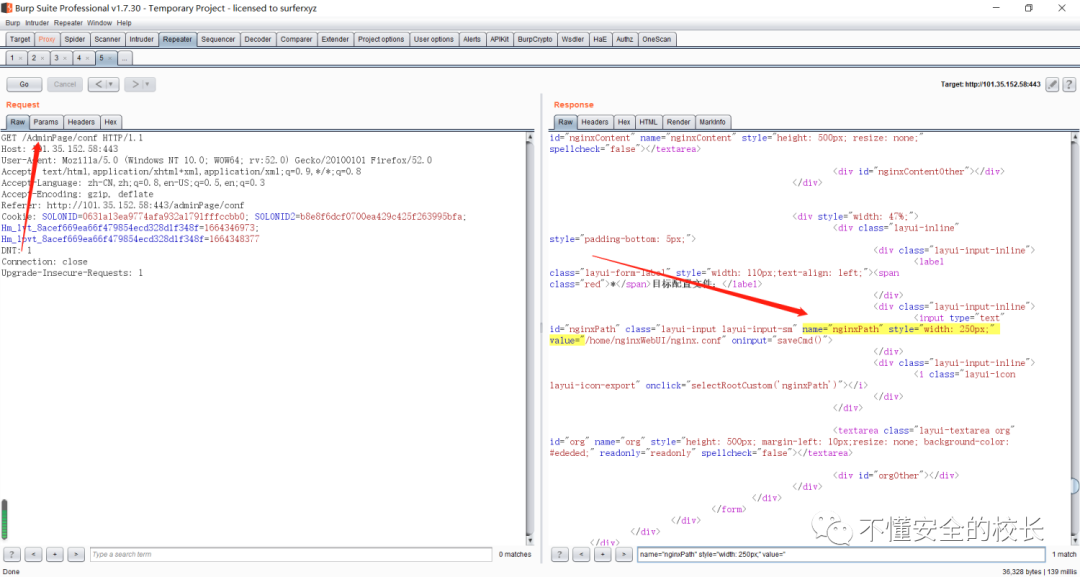Open the Intruder menu in menu bar

click(x=37, y=23)
